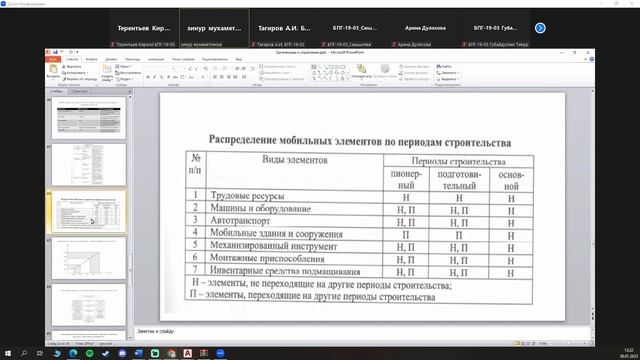Open the Select (Выделить) dropdown
640x360 pixels.
click(447, 79)
